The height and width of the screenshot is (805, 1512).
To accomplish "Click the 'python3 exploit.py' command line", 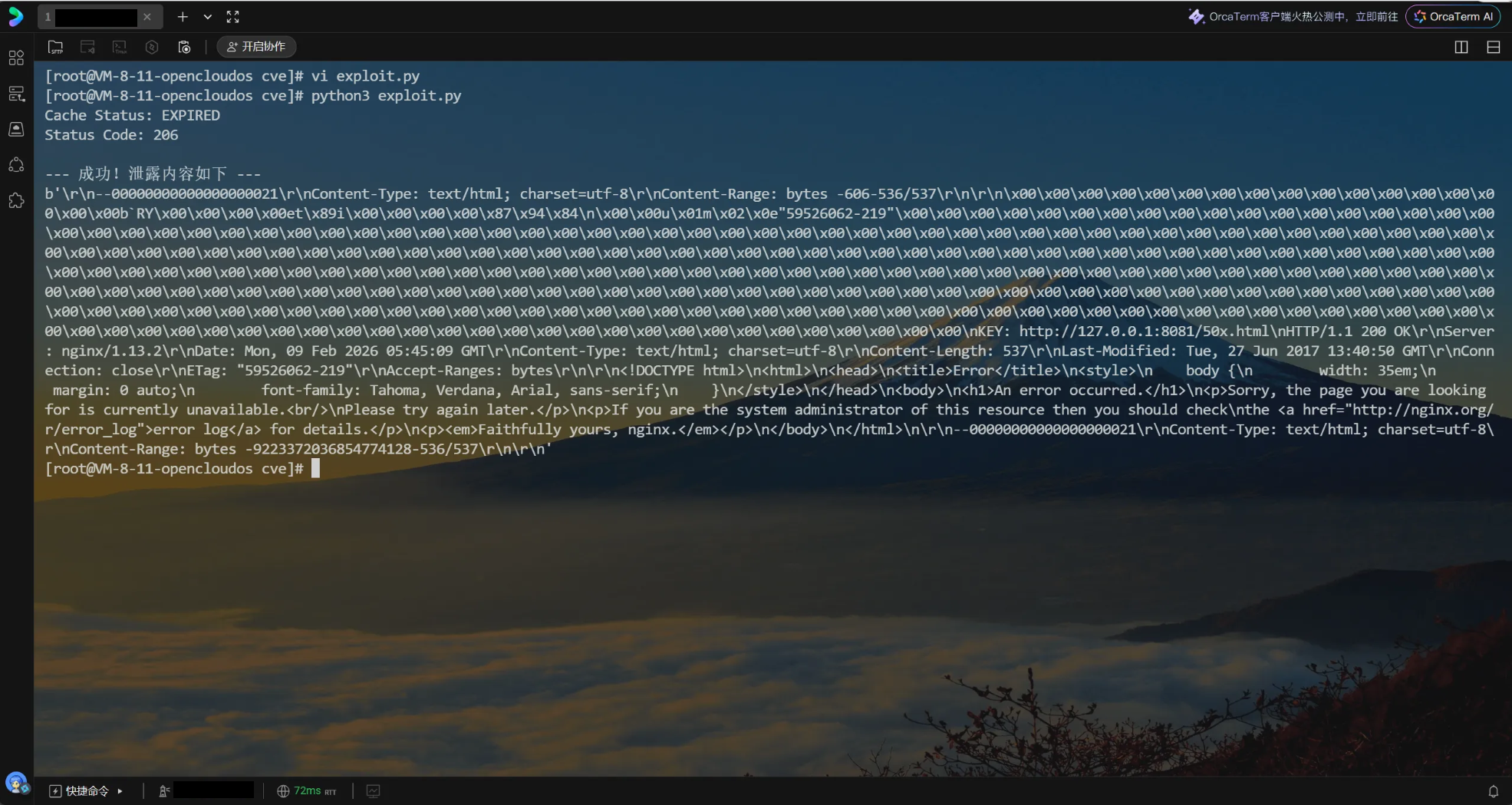I will [253, 96].
